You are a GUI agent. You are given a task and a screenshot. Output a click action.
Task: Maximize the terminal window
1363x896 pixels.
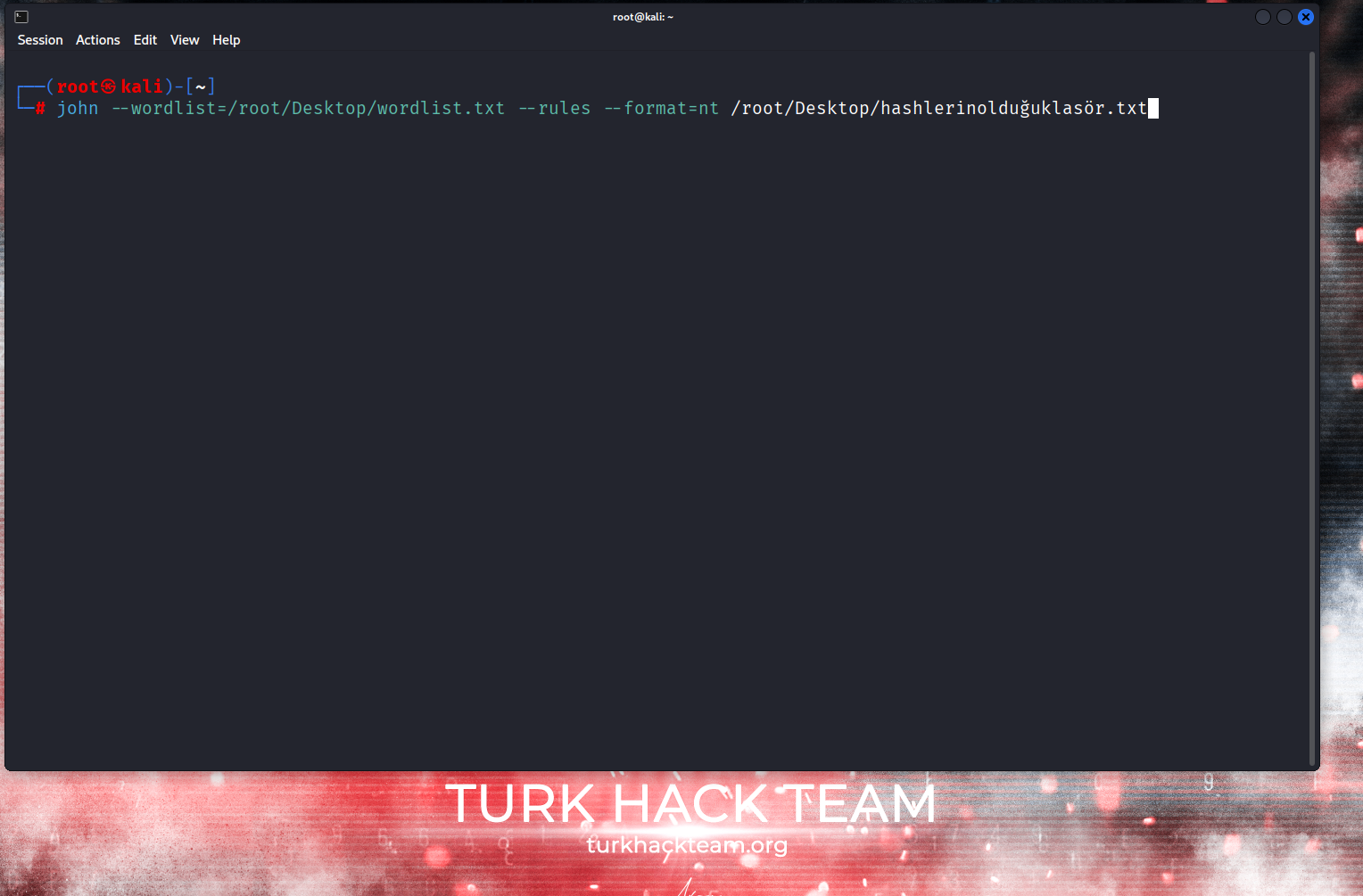point(1285,17)
